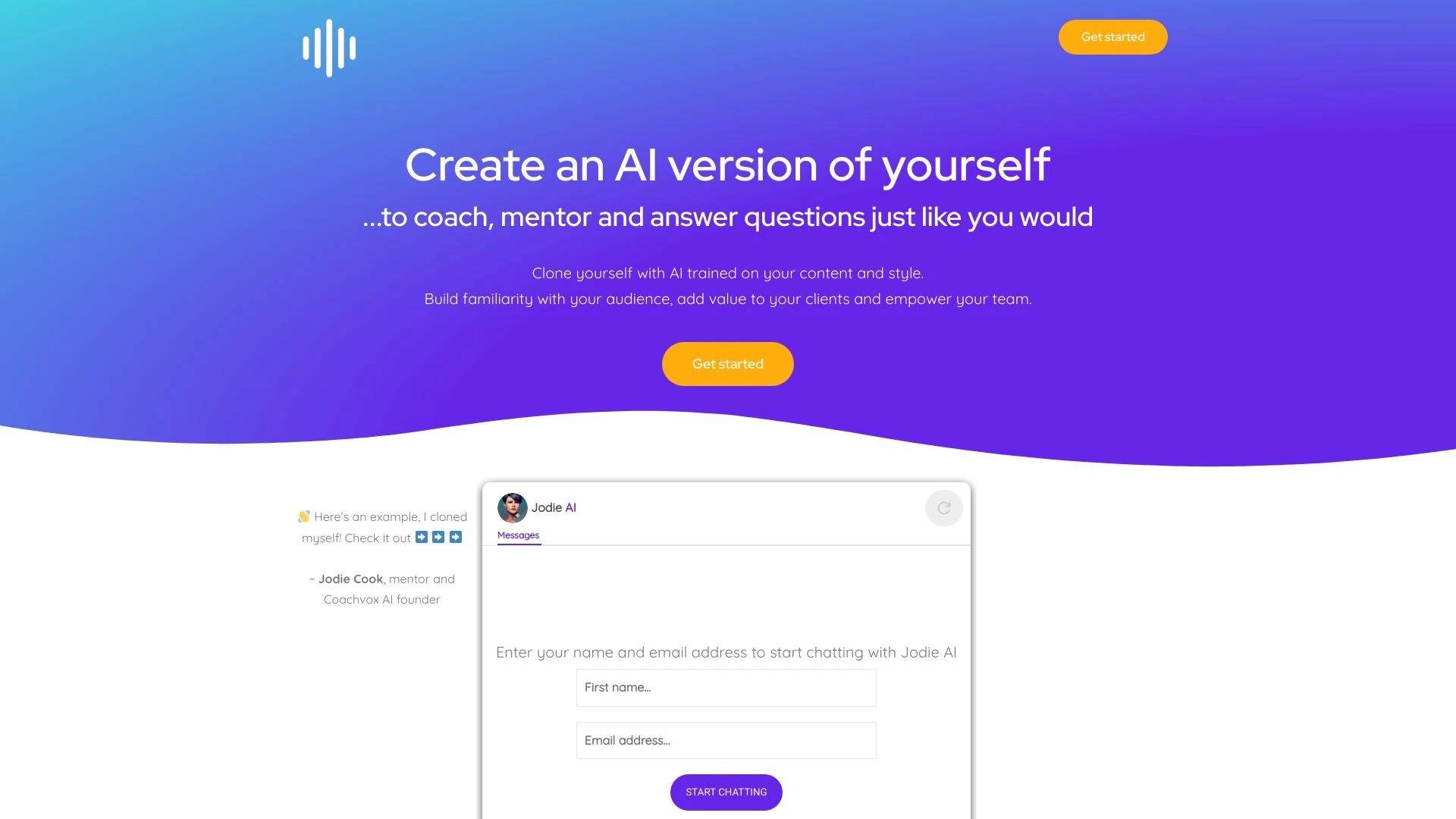The height and width of the screenshot is (819, 1456).
Task: Click the third navigation arrow icon
Action: pos(456,537)
